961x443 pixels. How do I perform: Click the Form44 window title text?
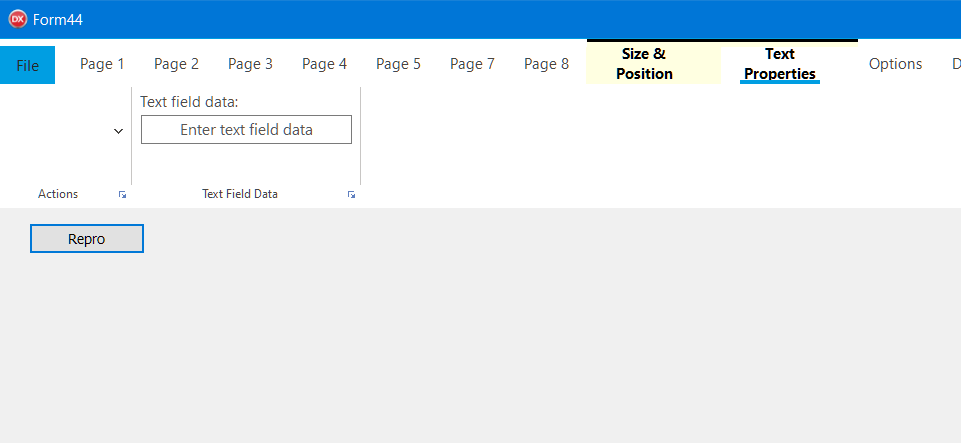[x=58, y=19]
